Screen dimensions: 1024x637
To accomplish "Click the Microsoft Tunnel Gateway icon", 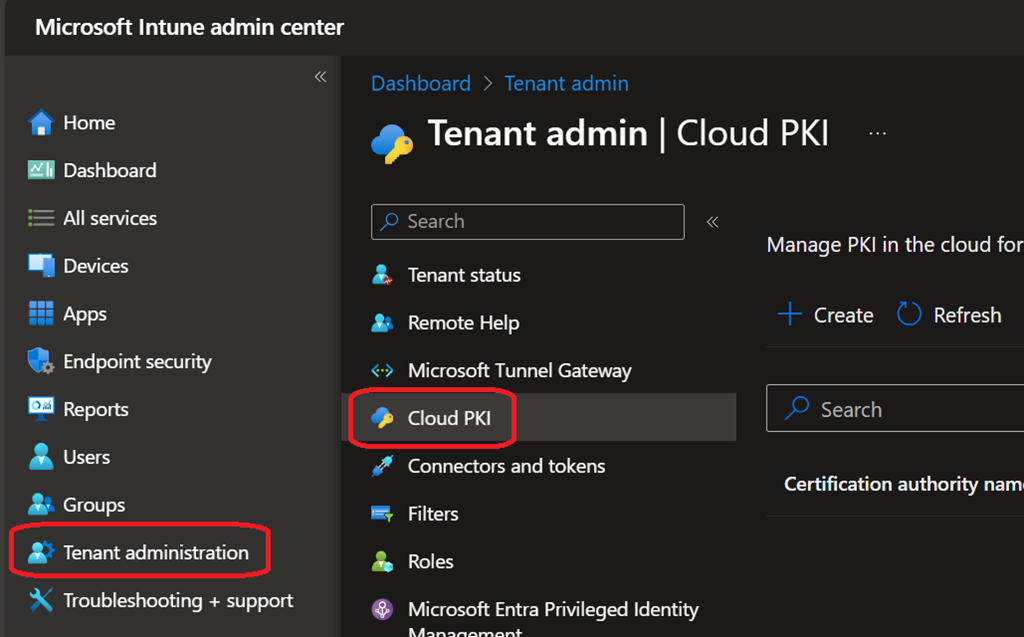I will 382,371.
